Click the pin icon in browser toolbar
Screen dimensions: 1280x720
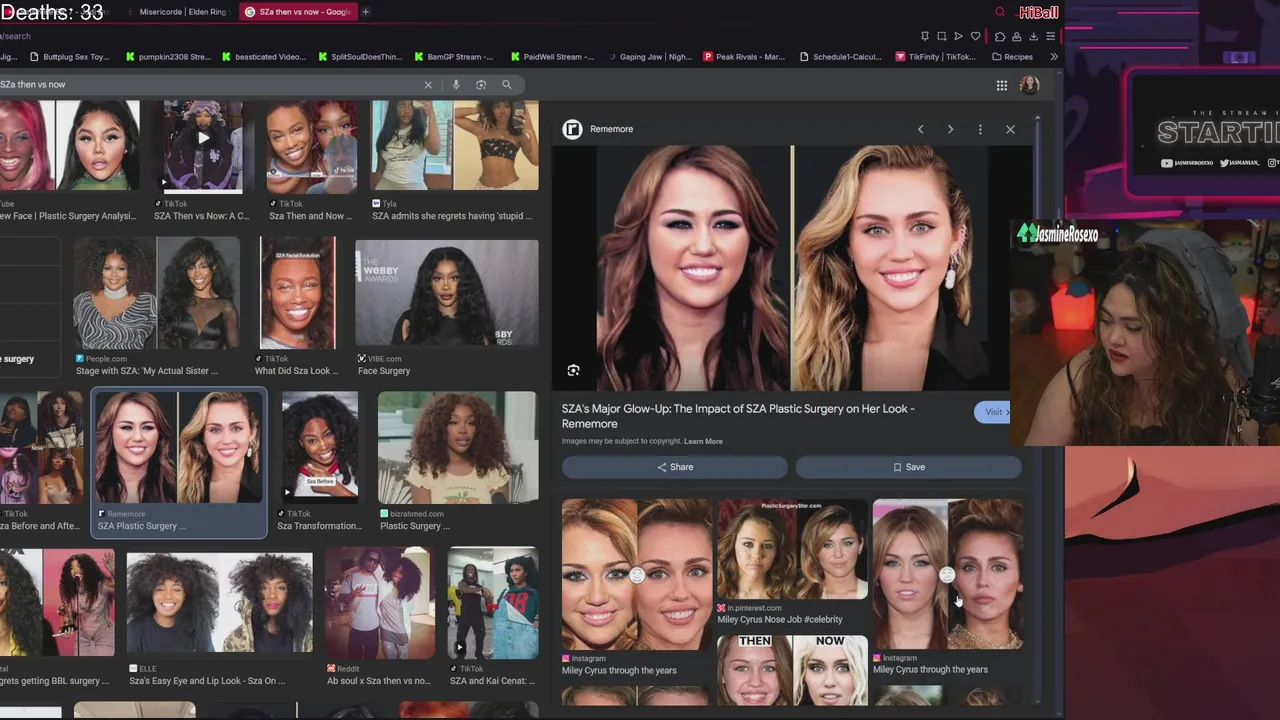925,36
